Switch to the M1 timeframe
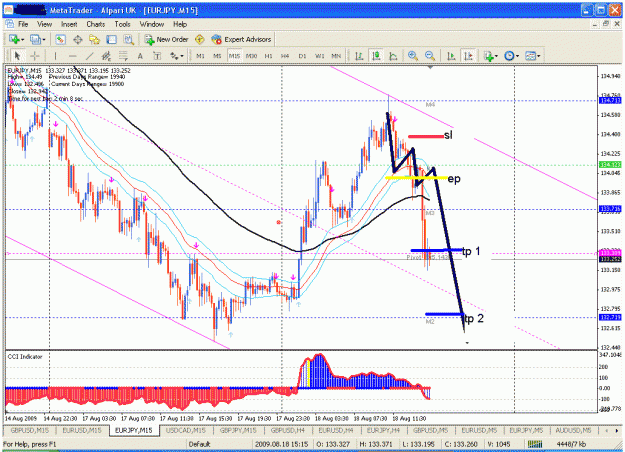The image size is (625, 452). pyautogui.click(x=200, y=56)
